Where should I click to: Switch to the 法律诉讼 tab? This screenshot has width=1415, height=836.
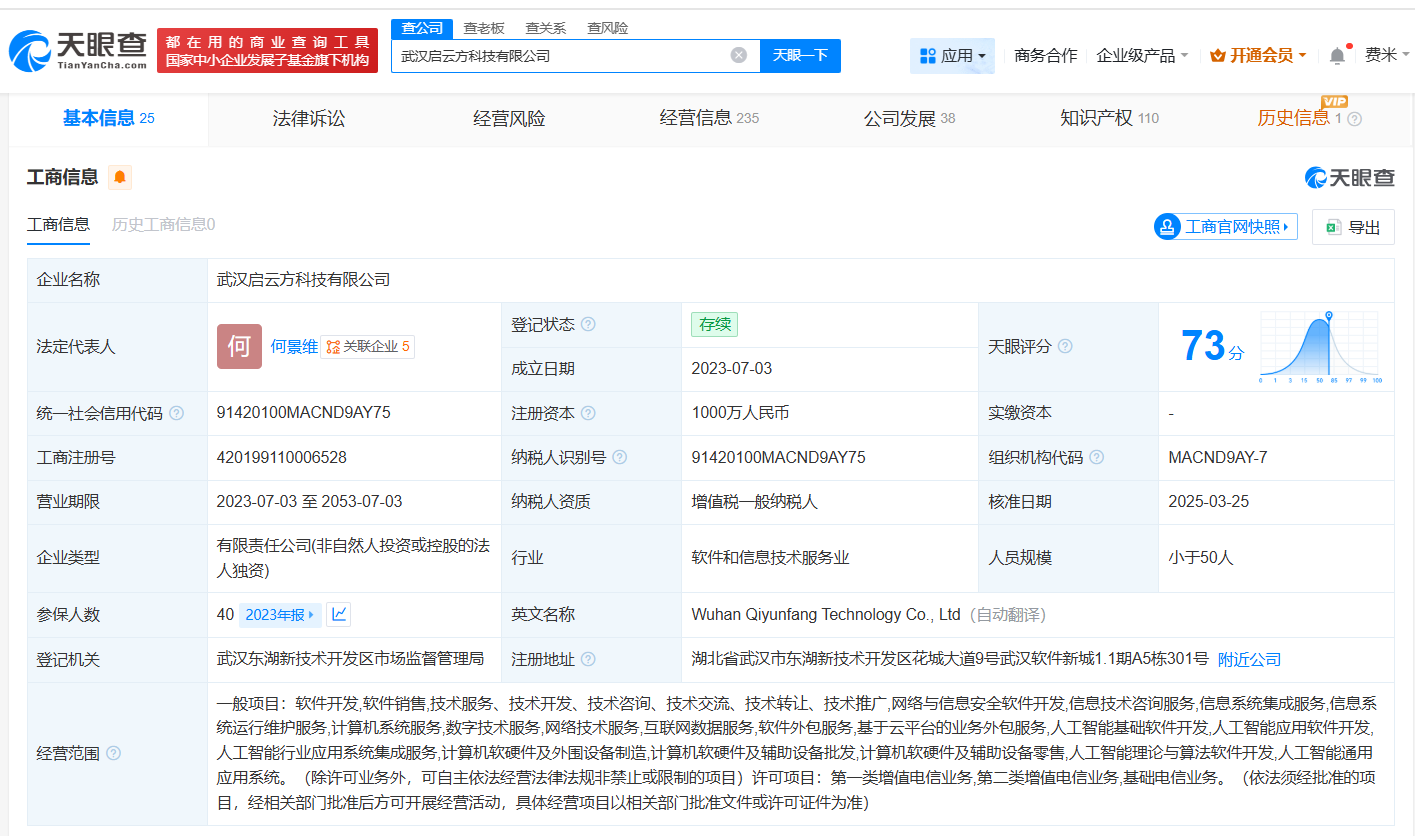(307, 117)
